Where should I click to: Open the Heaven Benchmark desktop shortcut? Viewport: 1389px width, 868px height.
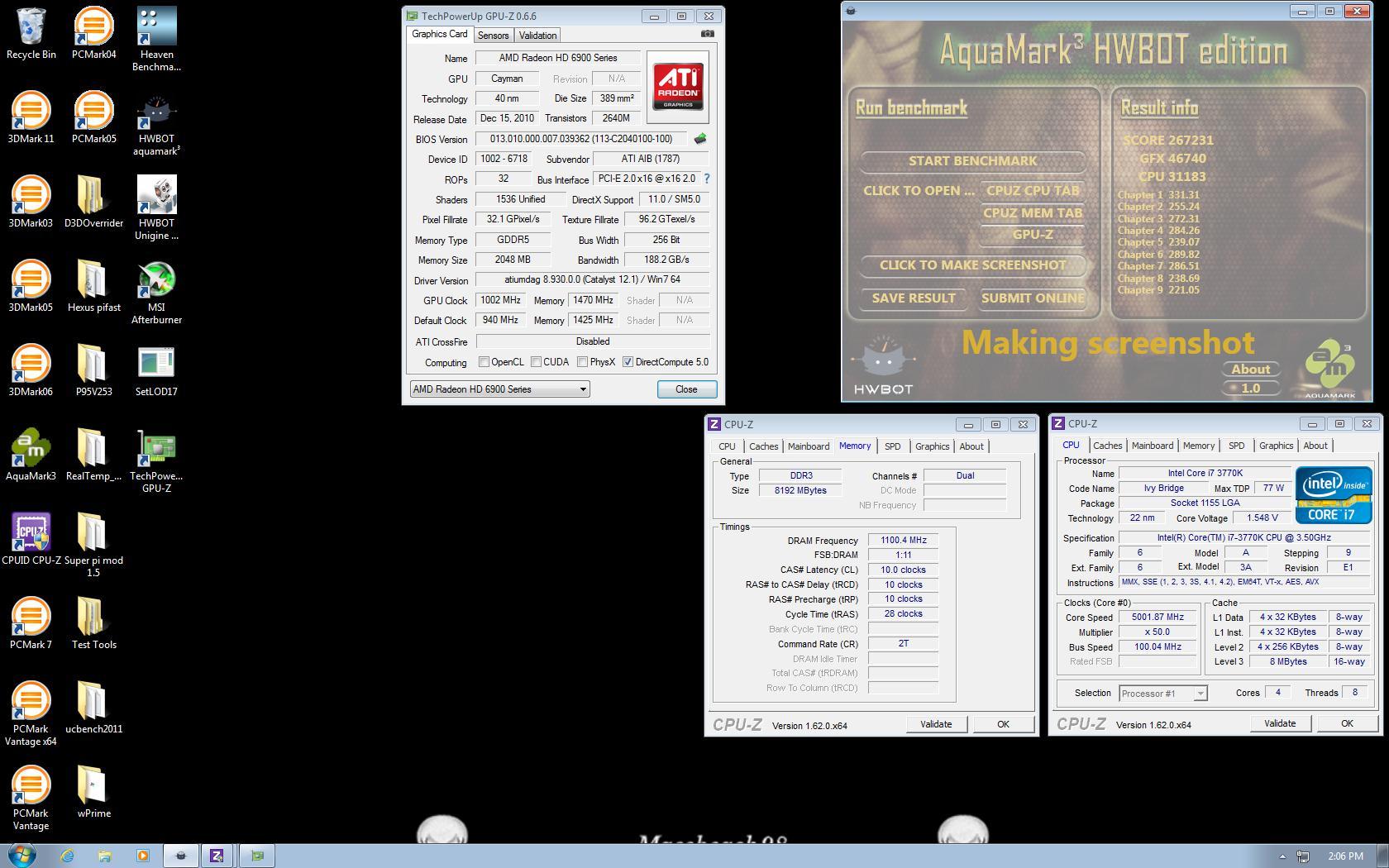tap(156, 40)
